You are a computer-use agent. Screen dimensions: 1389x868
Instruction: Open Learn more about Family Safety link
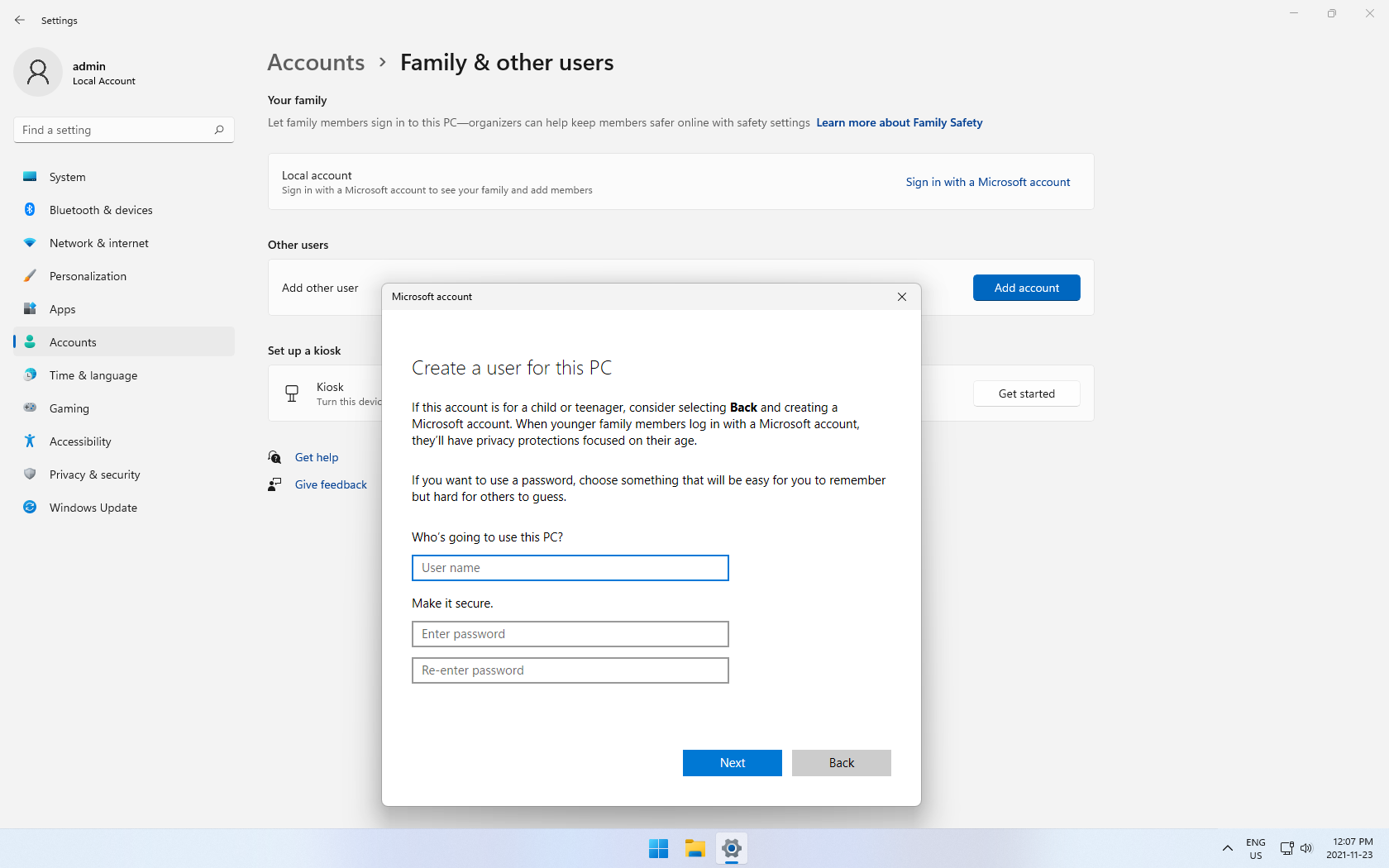coord(899,122)
